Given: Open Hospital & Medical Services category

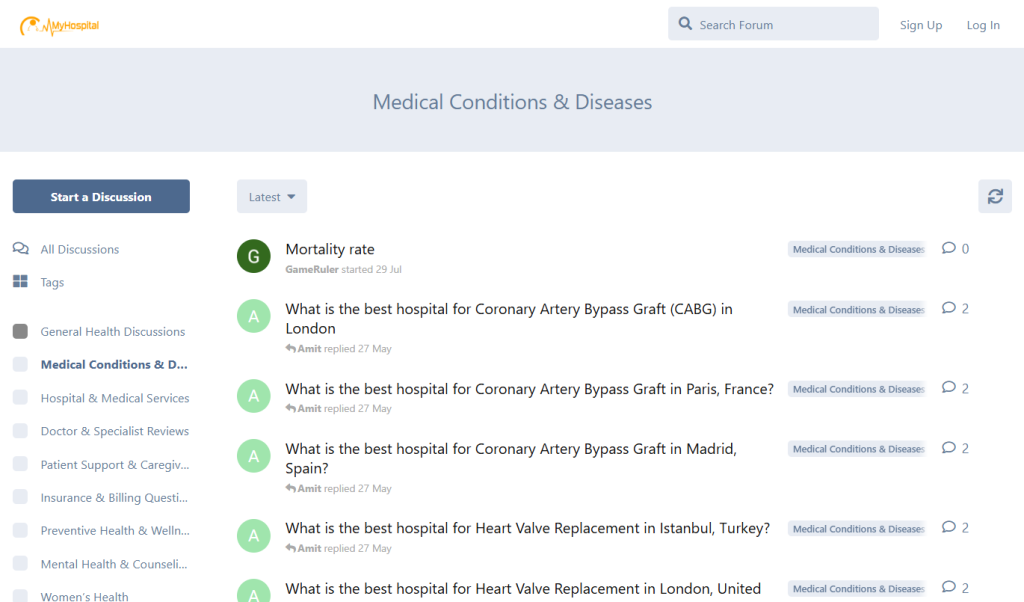Looking at the screenshot, I should (114, 398).
